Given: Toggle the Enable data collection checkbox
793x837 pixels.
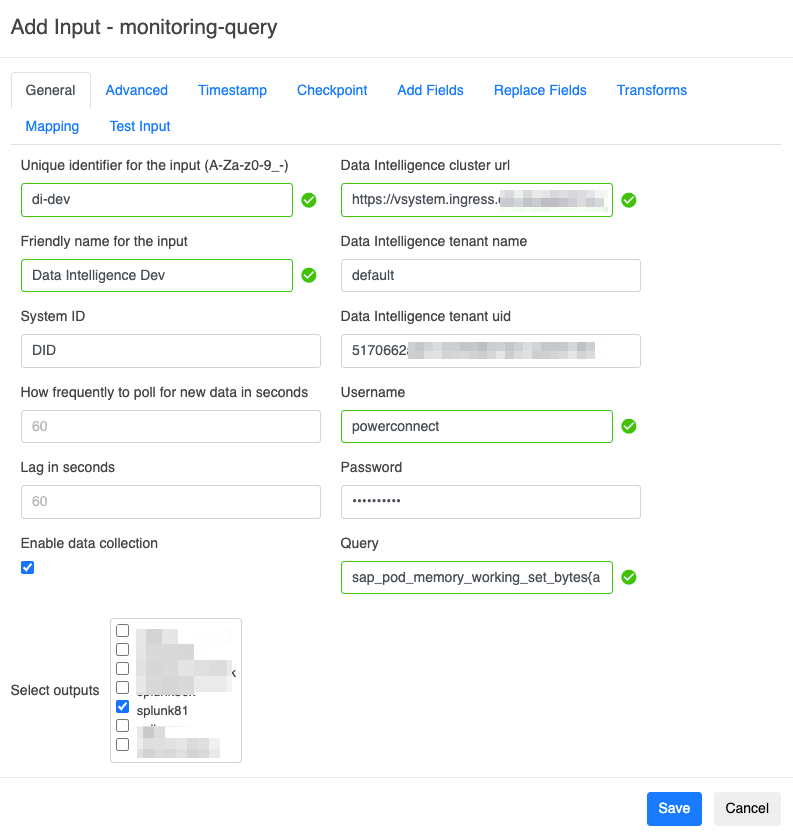Looking at the screenshot, I should (x=28, y=567).
